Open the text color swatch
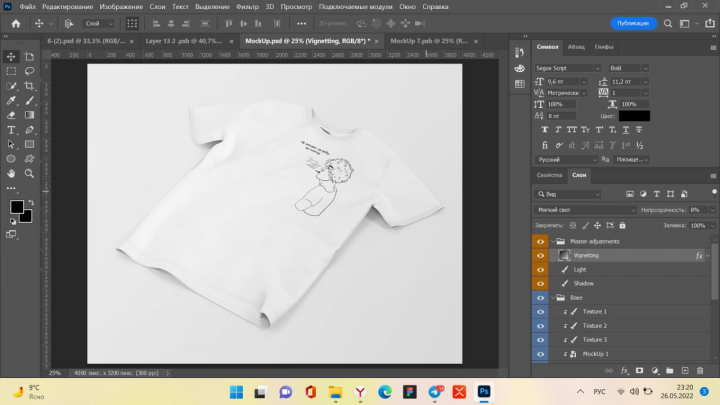The image size is (720, 405). click(634, 116)
